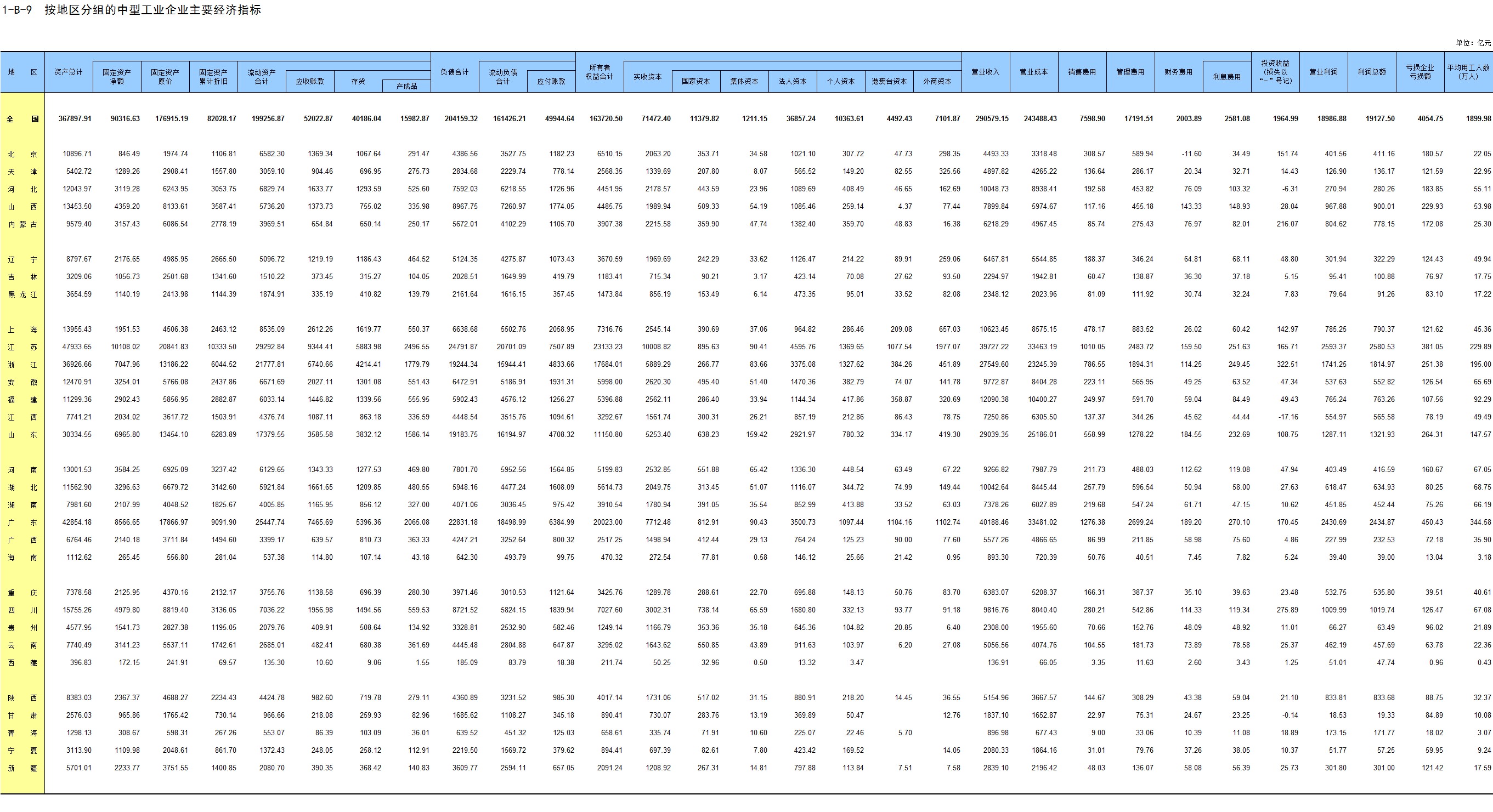Select the 黑龙江 row label
The width and height of the screenshot is (1493, 812).
(22, 294)
